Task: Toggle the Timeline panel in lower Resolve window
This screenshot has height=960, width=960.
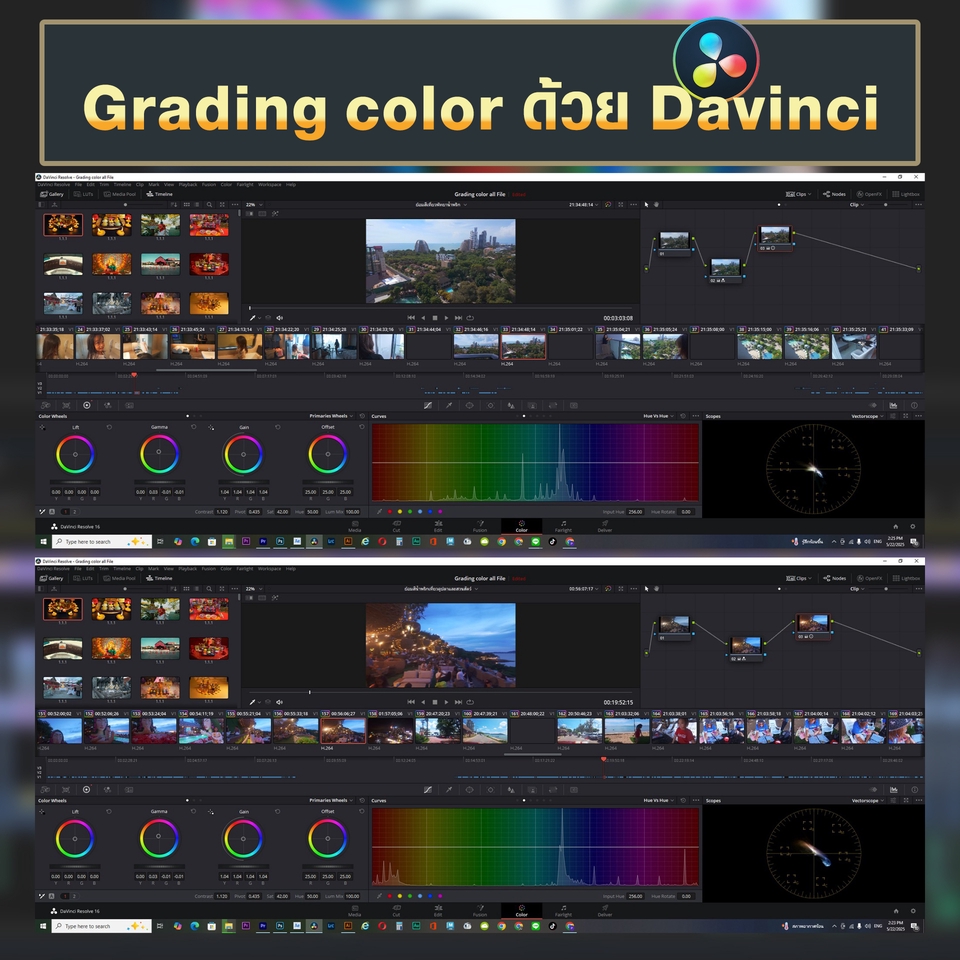Action: [x=159, y=578]
